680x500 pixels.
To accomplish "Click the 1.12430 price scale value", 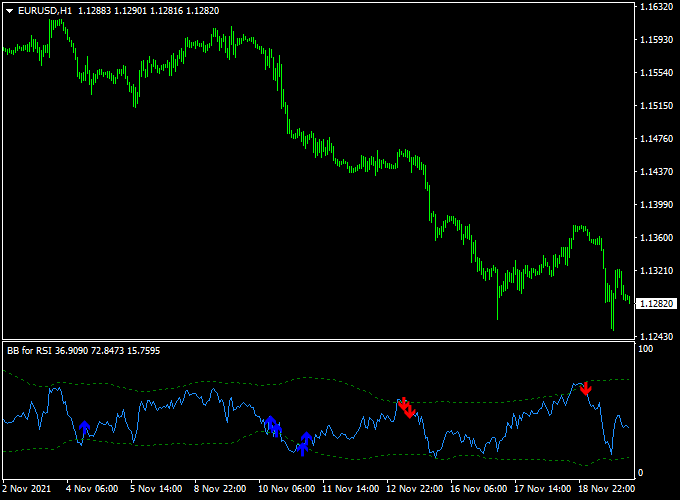I will click(657, 336).
